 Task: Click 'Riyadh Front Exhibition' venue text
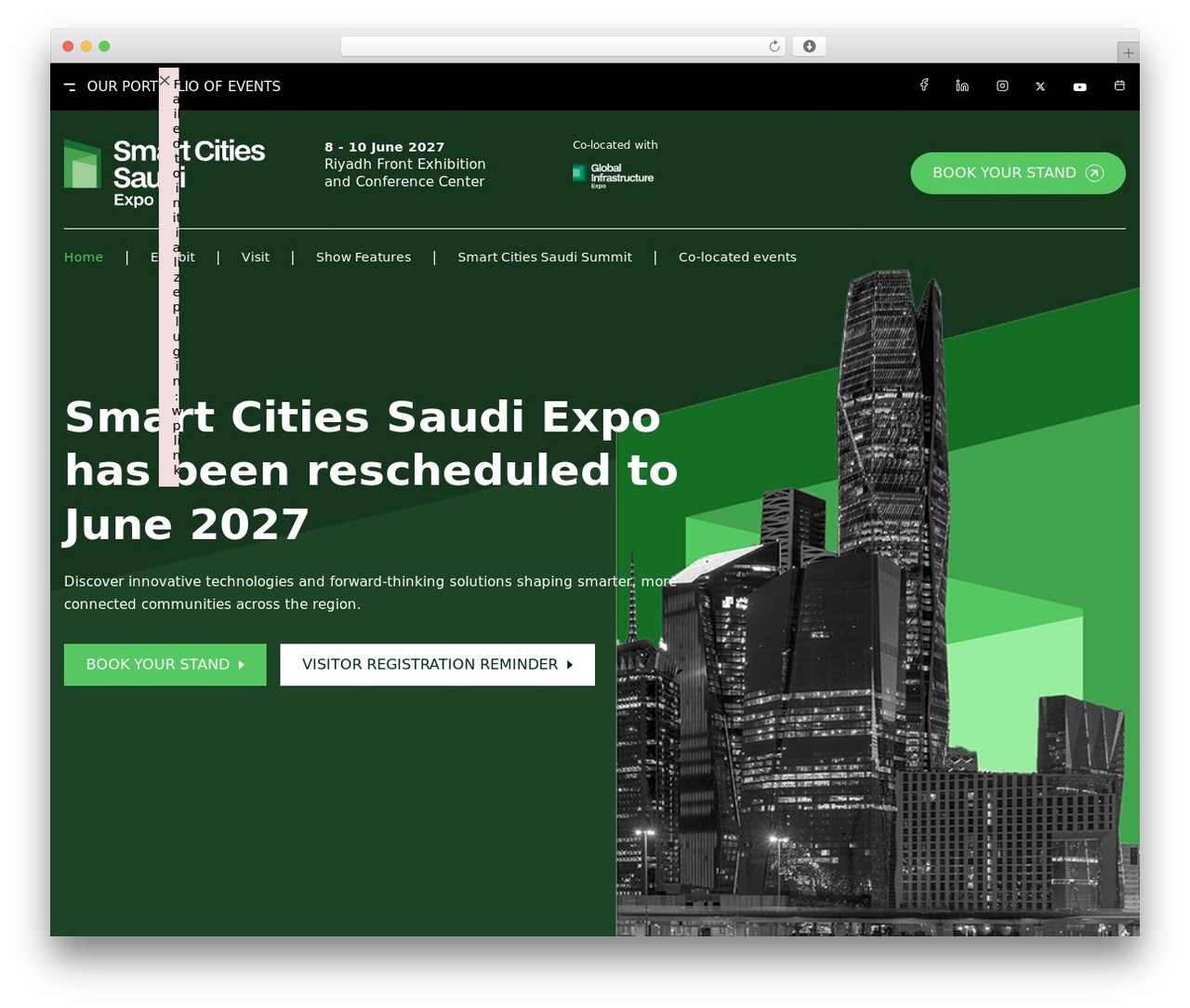coord(405,165)
